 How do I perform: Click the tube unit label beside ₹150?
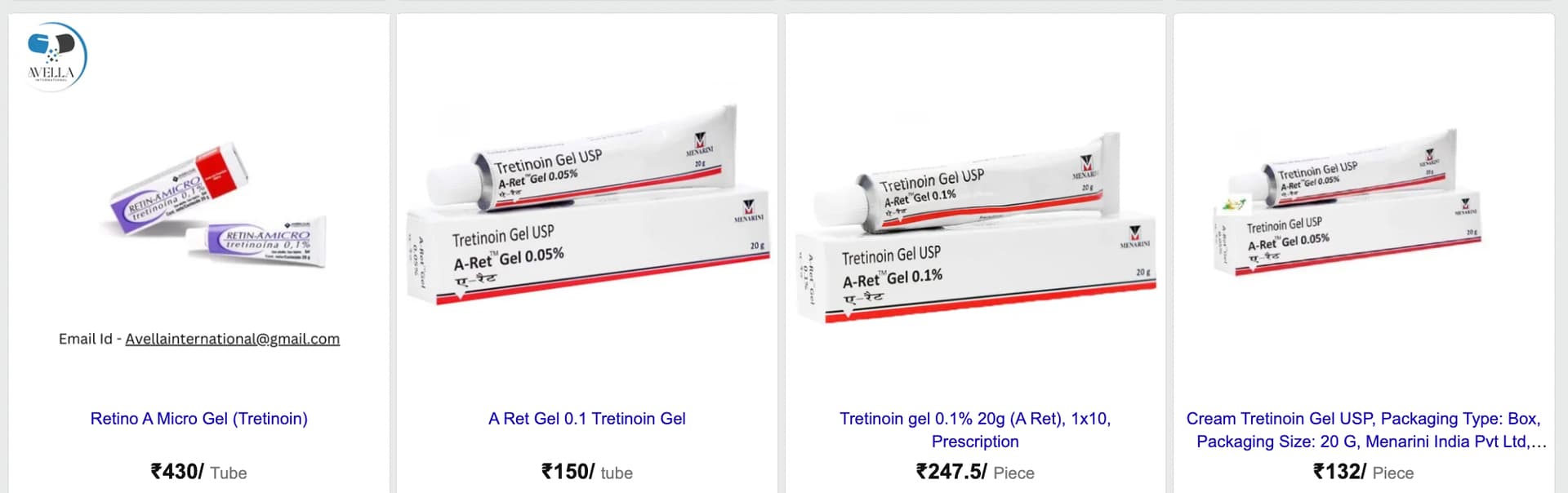click(617, 473)
